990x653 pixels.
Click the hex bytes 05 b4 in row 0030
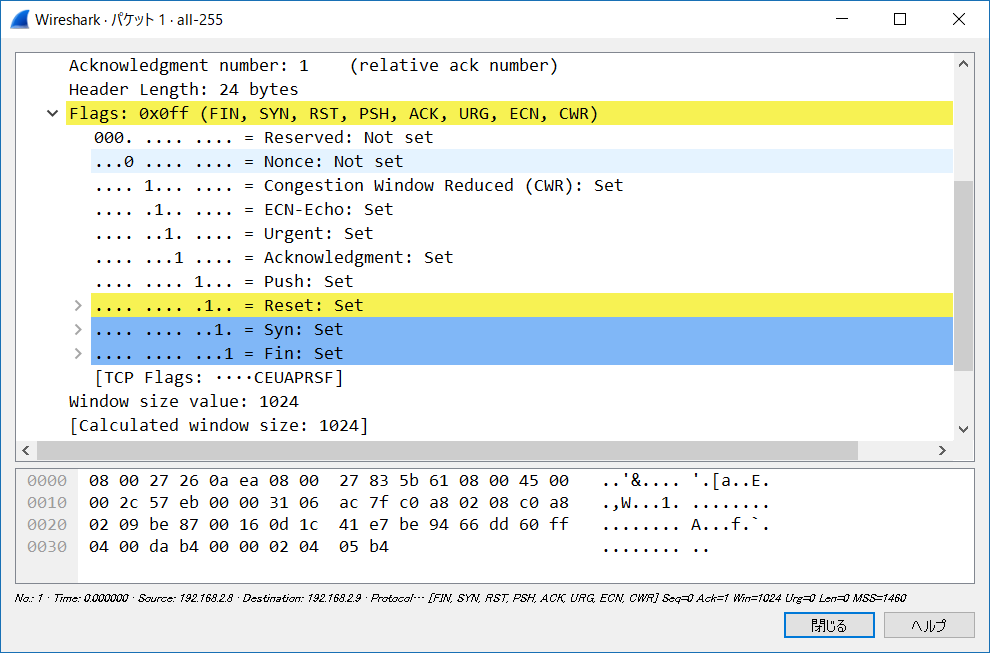(364, 547)
